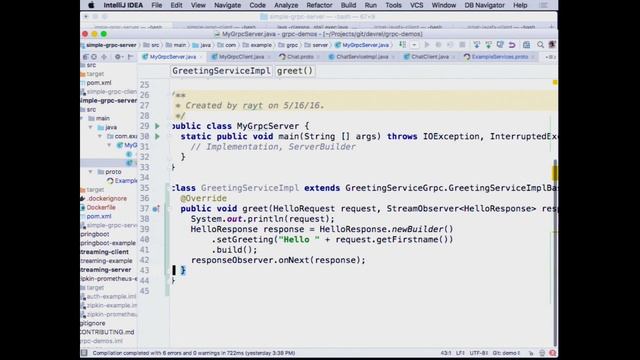The image size is (640, 360).
Task: Open the Project Structure toolbar icon
Action: [527, 45]
